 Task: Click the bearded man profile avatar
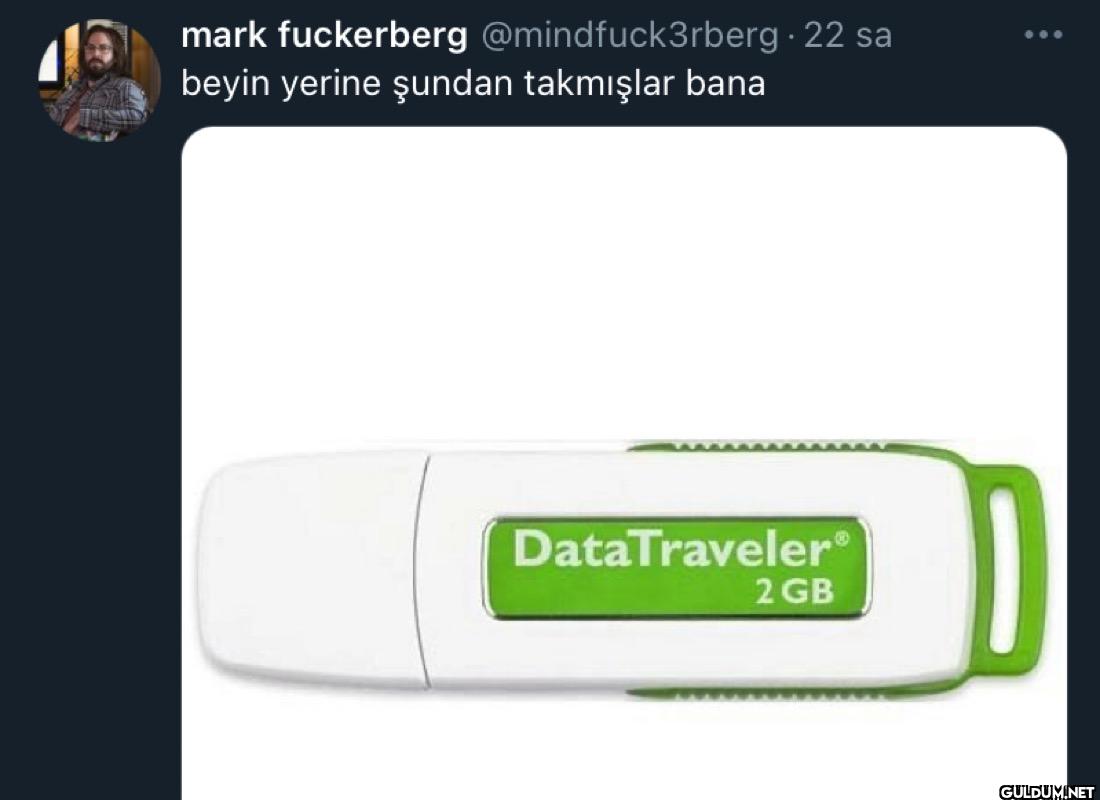coord(99,80)
